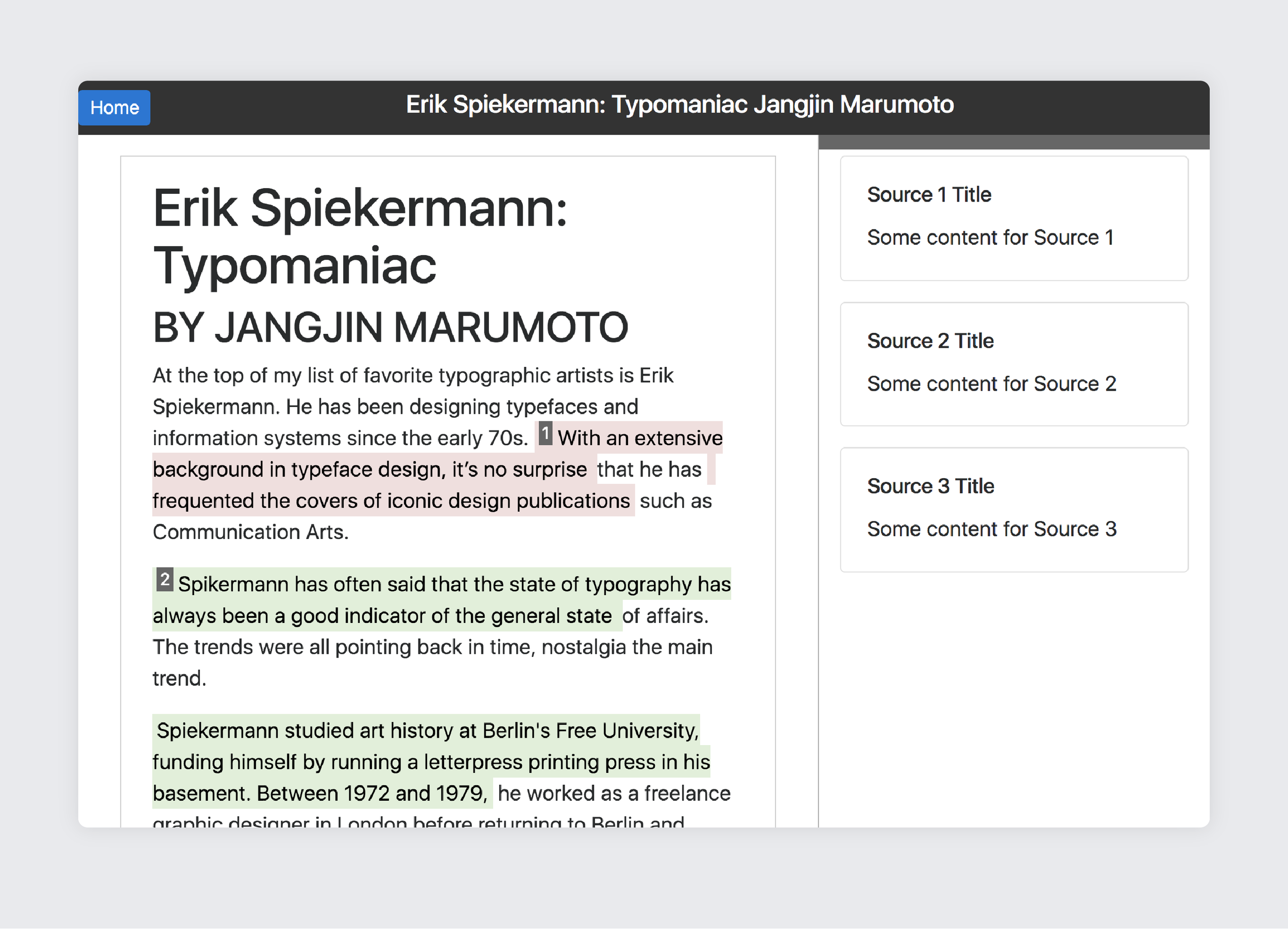Click 'Some content for Source 1' text
Viewport: 1288px width, 929px height.
990,238
